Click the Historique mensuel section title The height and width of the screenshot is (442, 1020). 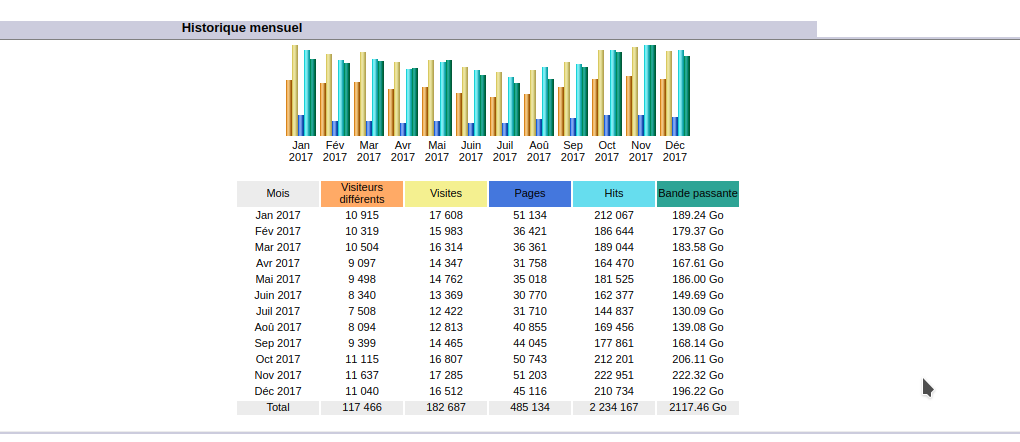click(x=242, y=28)
